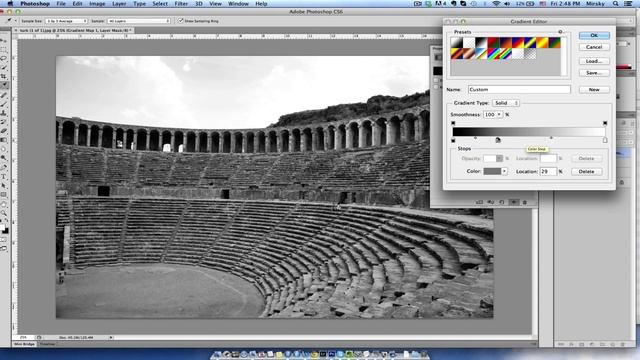This screenshot has height=360, width=640.
Task: Open the status bar document info arrow
Action: 111,338
